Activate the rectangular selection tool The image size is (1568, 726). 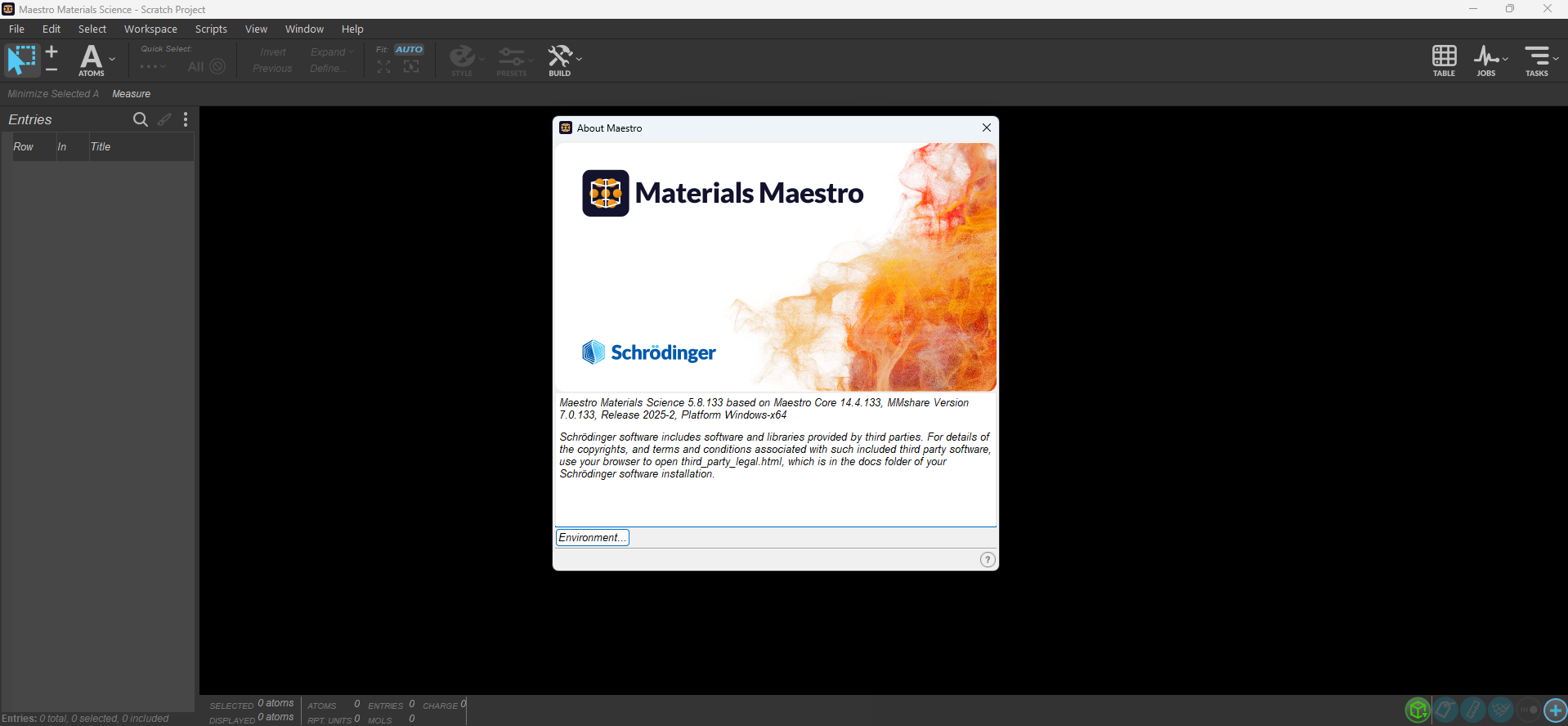pos(22,60)
